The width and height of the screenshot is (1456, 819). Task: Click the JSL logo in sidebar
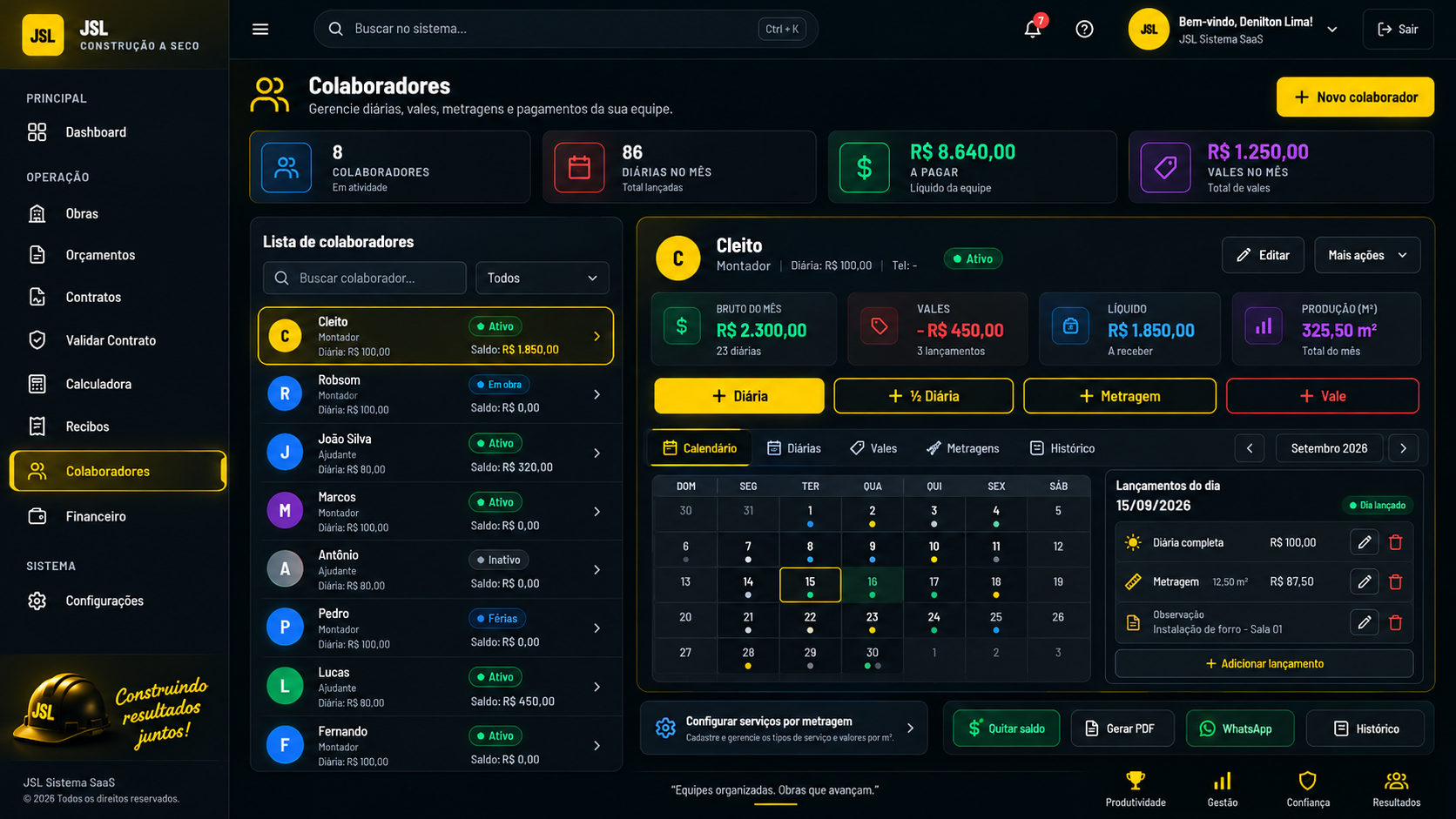click(43, 35)
